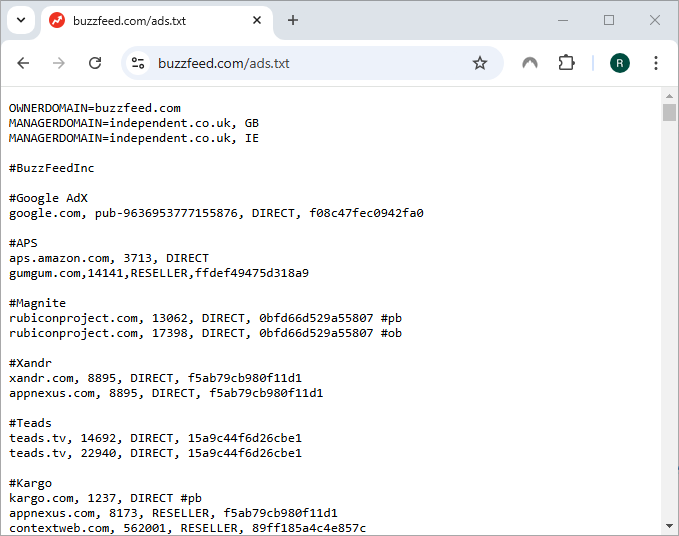Maximize the Chrome window
Image resolution: width=679 pixels, height=536 pixels.
coord(609,20)
